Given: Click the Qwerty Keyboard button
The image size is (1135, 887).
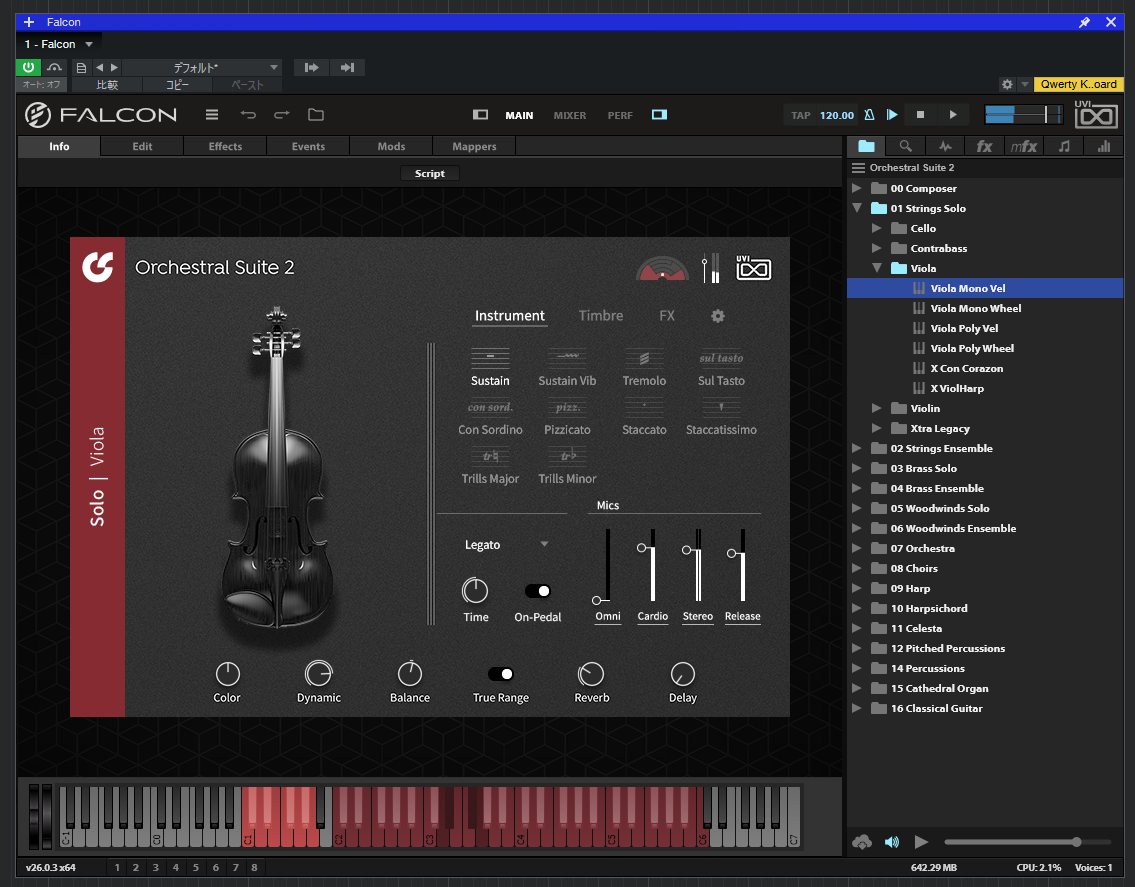Looking at the screenshot, I should tap(1078, 84).
